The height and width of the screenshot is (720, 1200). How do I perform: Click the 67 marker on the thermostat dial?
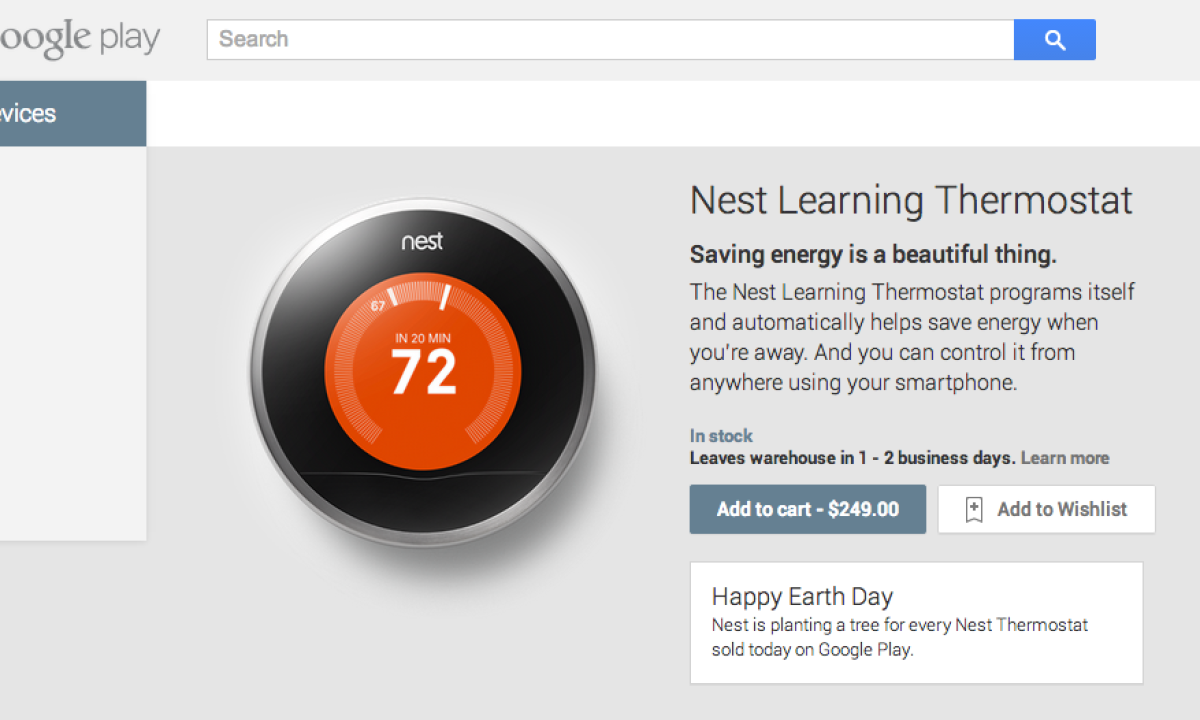378,306
